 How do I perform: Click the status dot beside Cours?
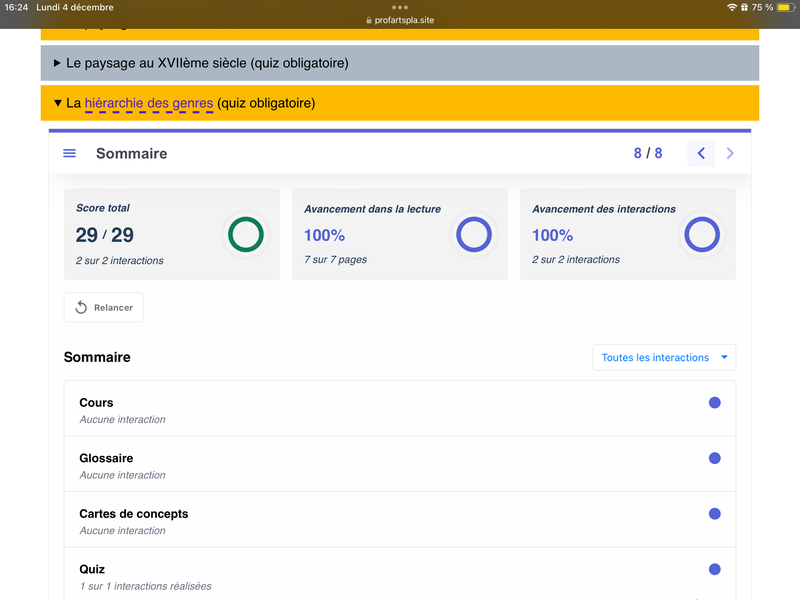(714, 403)
